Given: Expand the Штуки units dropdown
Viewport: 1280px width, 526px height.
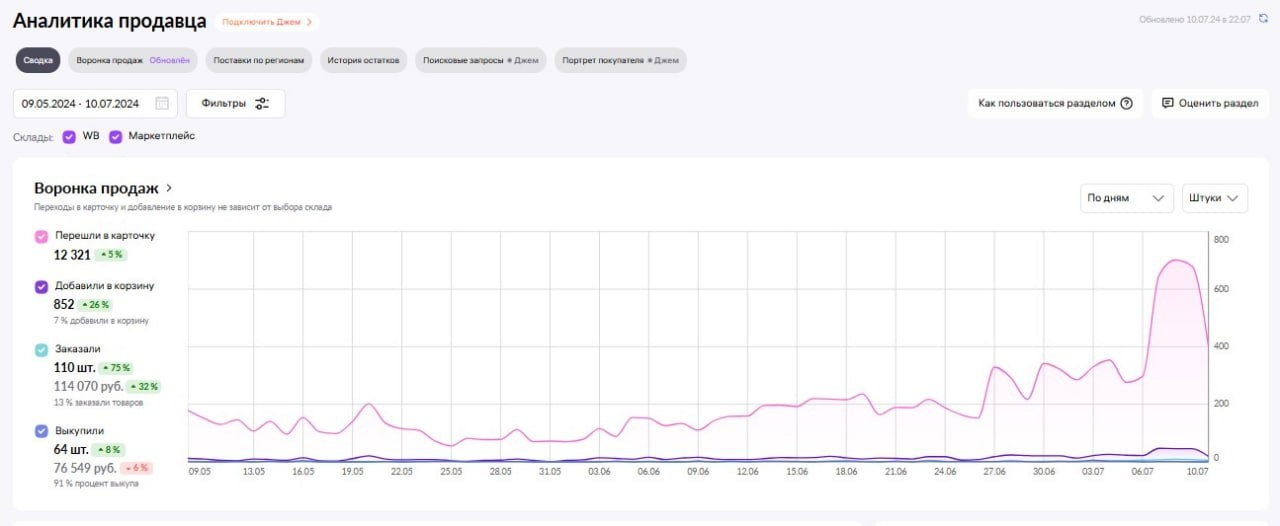Looking at the screenshot, I should (x=1214, y=198).
